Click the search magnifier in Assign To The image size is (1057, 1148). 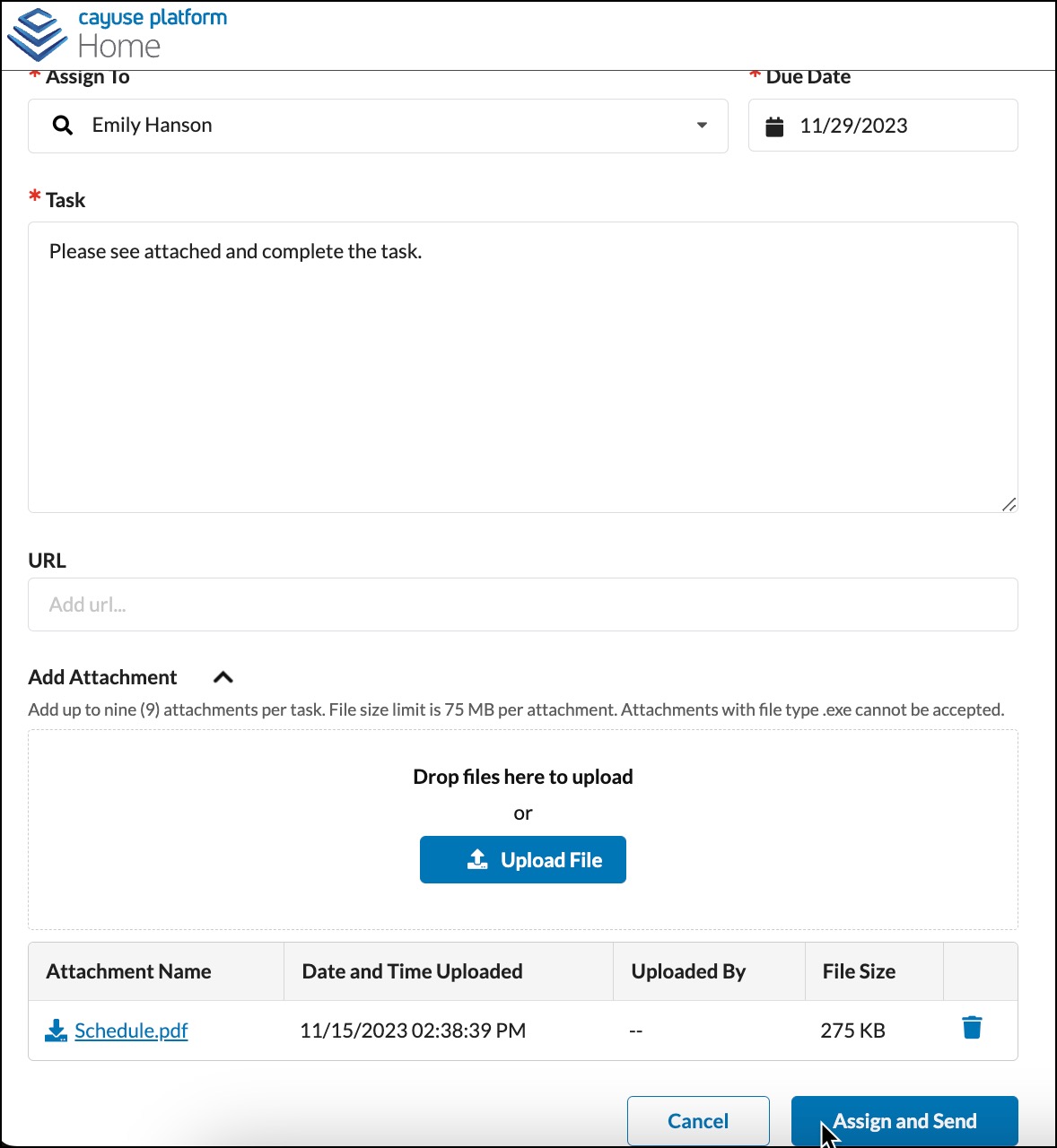(62, 126)
